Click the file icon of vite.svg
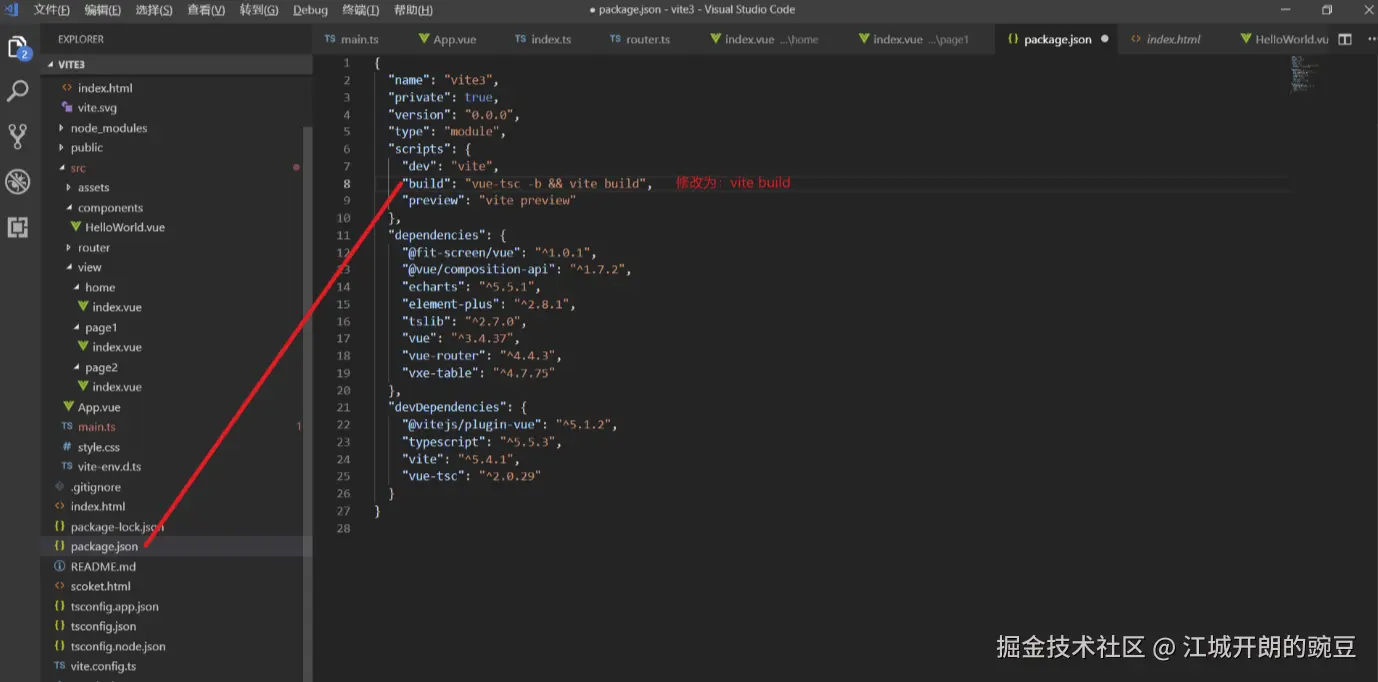 click(x=67, y=107)
